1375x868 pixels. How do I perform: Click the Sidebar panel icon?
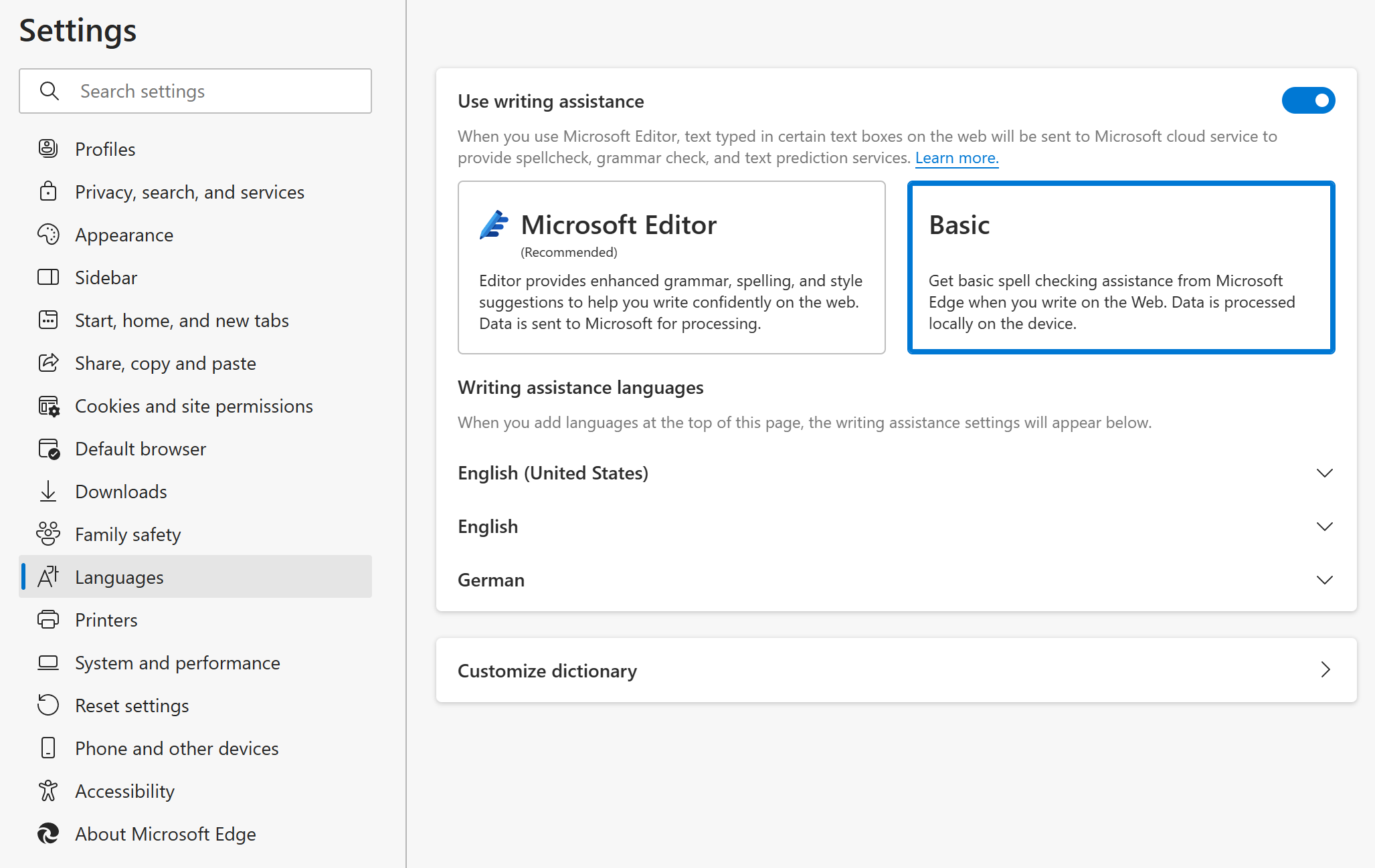[48, 277]
